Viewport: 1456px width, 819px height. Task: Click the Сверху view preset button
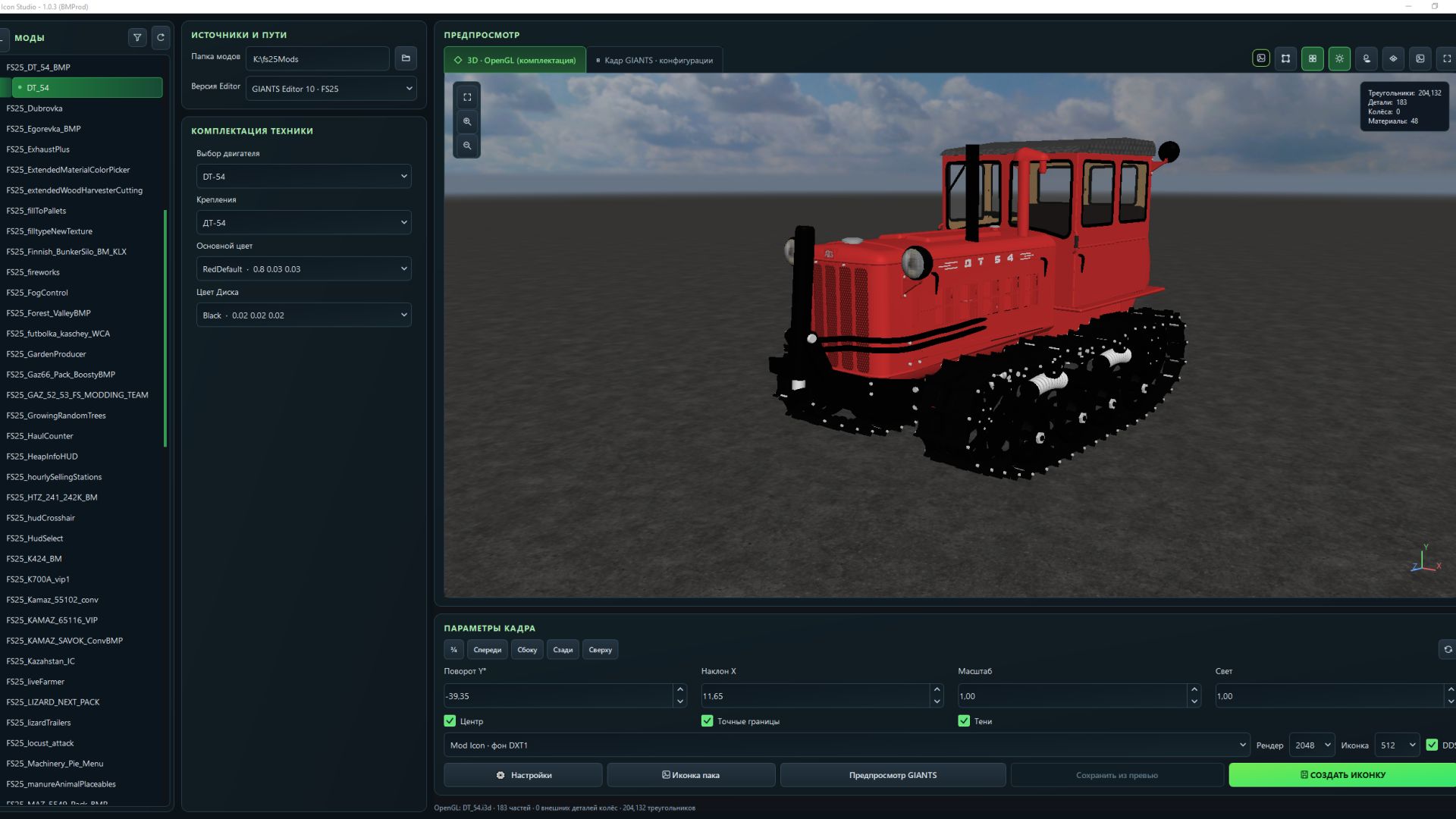(600, 650)
